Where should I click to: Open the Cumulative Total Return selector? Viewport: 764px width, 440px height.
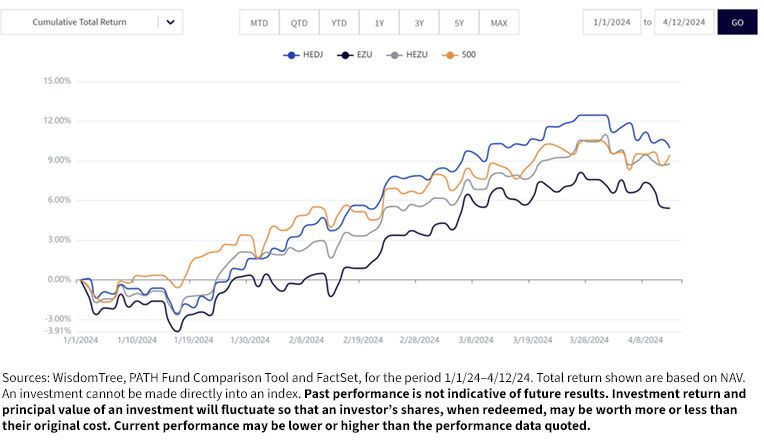(92, 22)
